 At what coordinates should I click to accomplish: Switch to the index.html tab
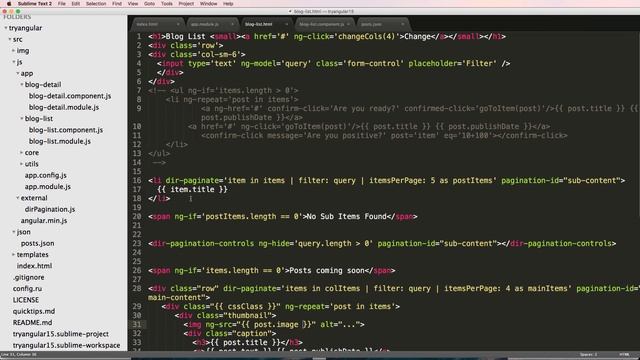[157, 24]
